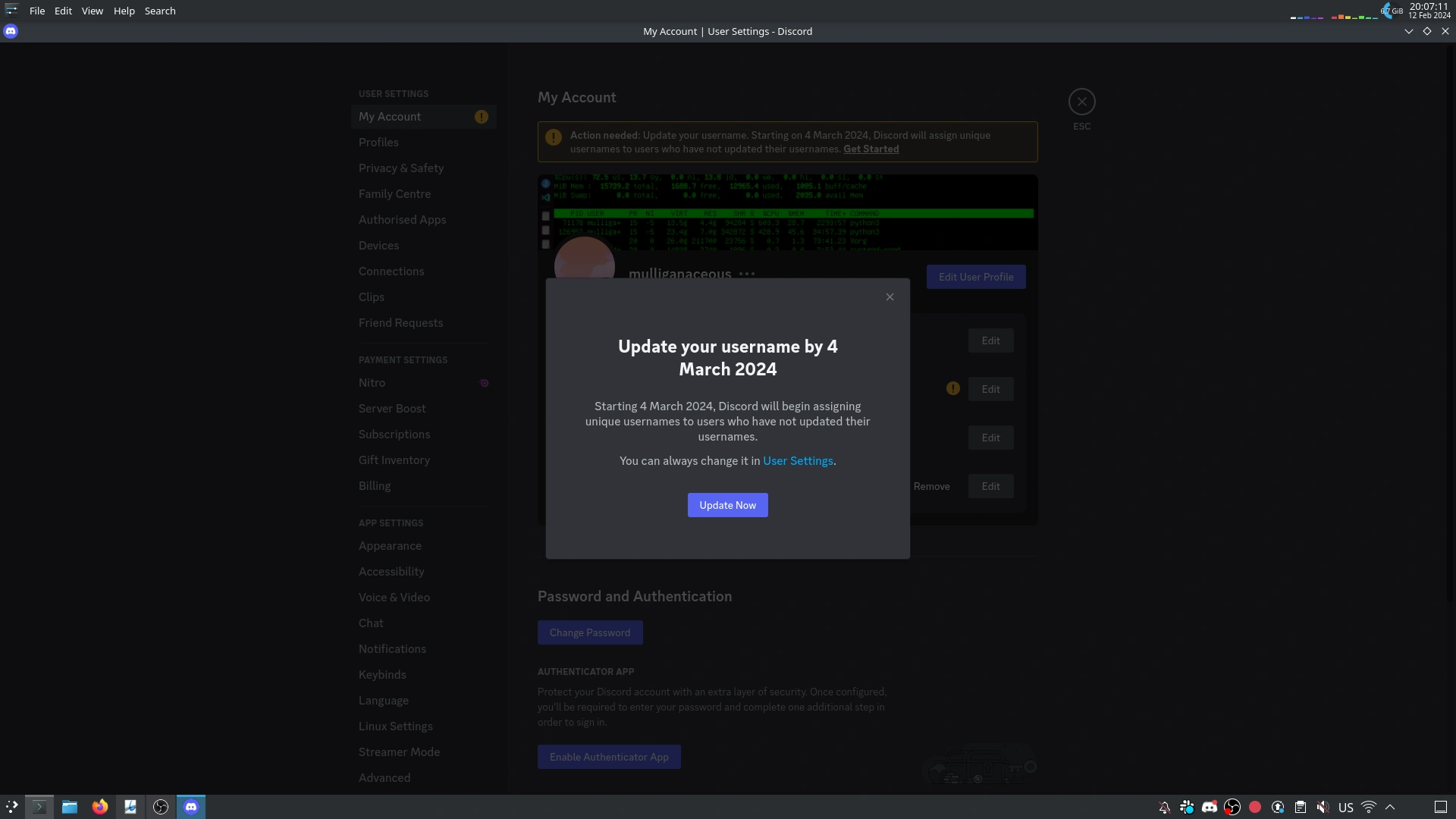Open the file manager in taskbar

click(x=70, y=807)
